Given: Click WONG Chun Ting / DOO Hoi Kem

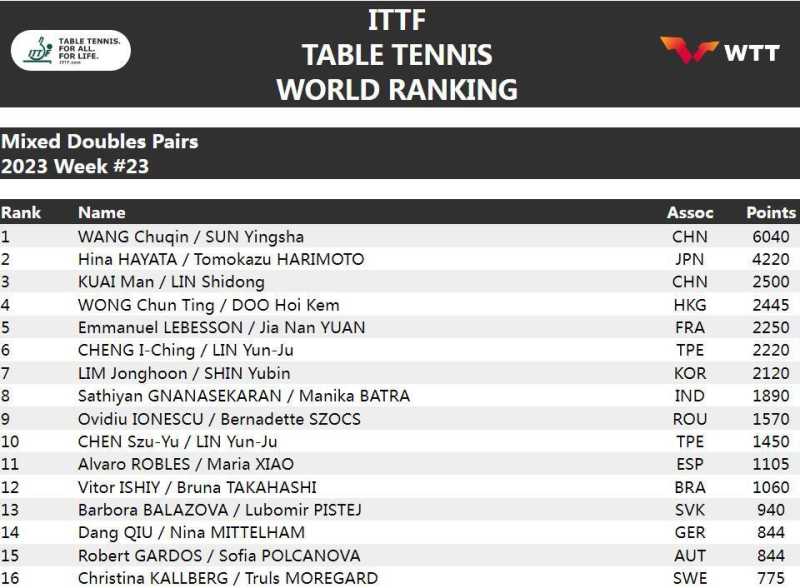Looking at the screenshot, I should [x=208, y=305].
